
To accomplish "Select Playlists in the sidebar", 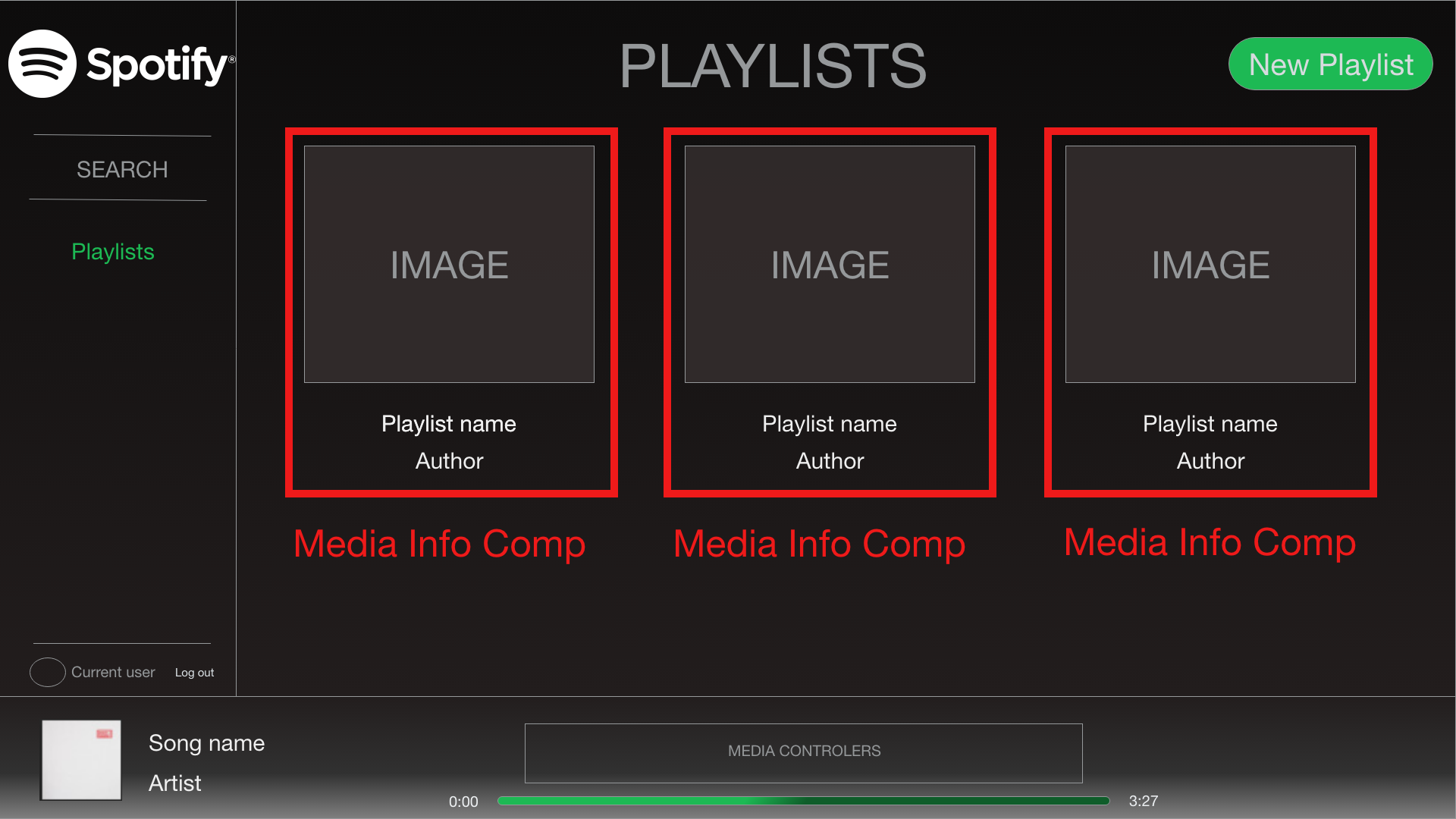I will (x=113, y=252).
